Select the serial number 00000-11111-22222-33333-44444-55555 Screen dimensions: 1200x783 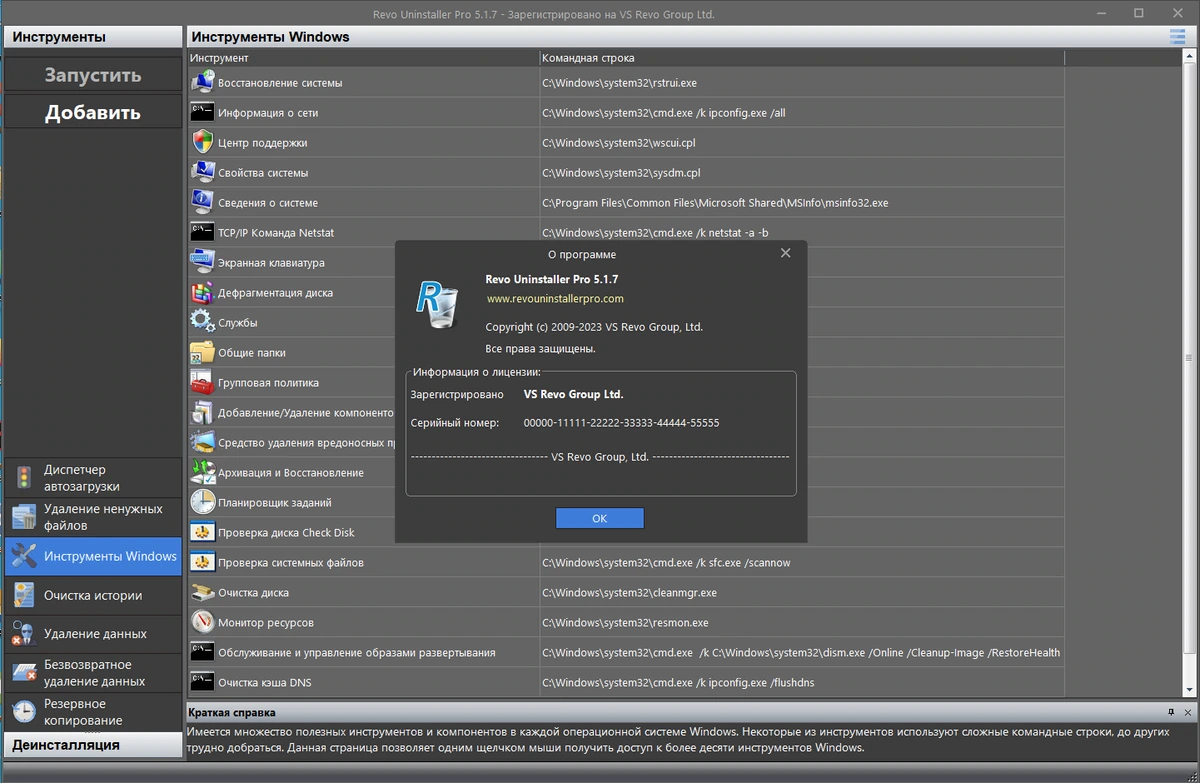(x=621, y=423)
